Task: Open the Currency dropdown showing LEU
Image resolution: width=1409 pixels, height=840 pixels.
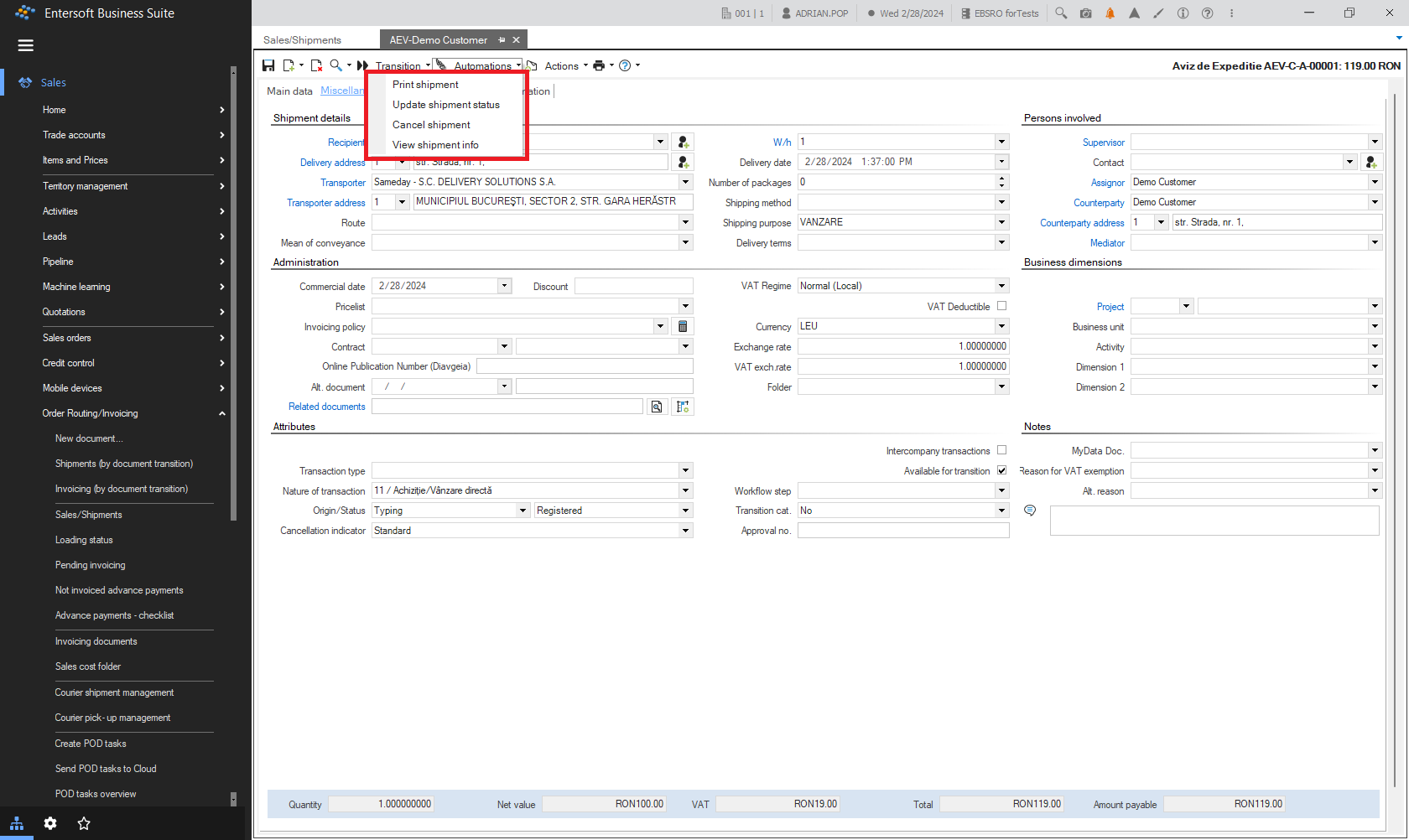Action: tap(1001, 326)
